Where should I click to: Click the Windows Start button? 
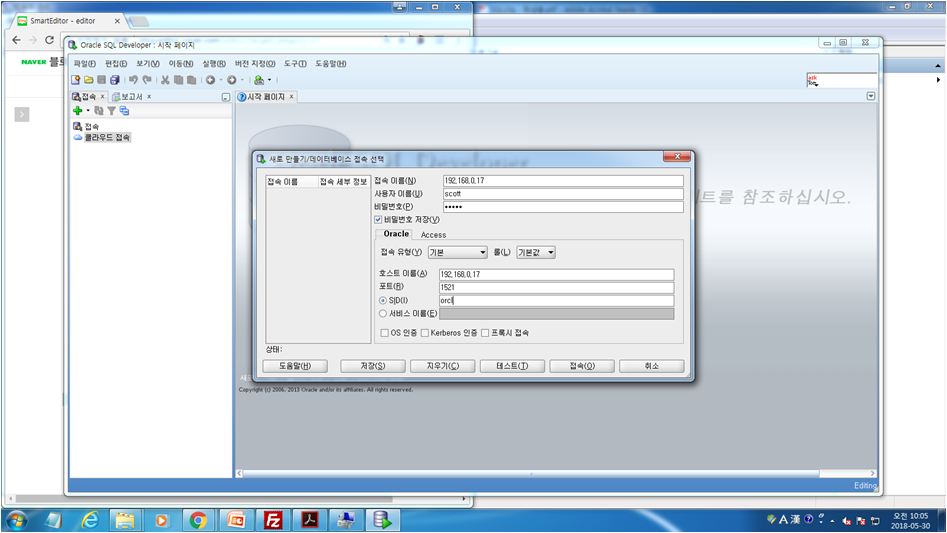coord(16,520)
